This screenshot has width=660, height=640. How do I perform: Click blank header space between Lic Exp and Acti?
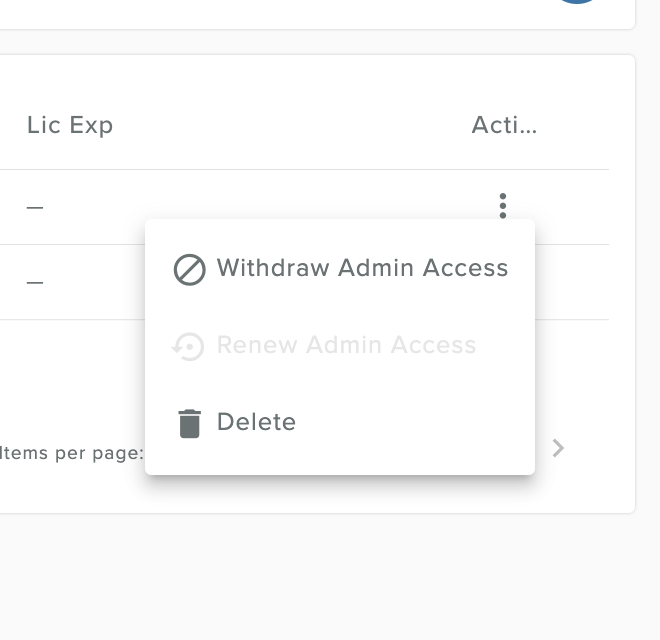click(x=290, y=125)
